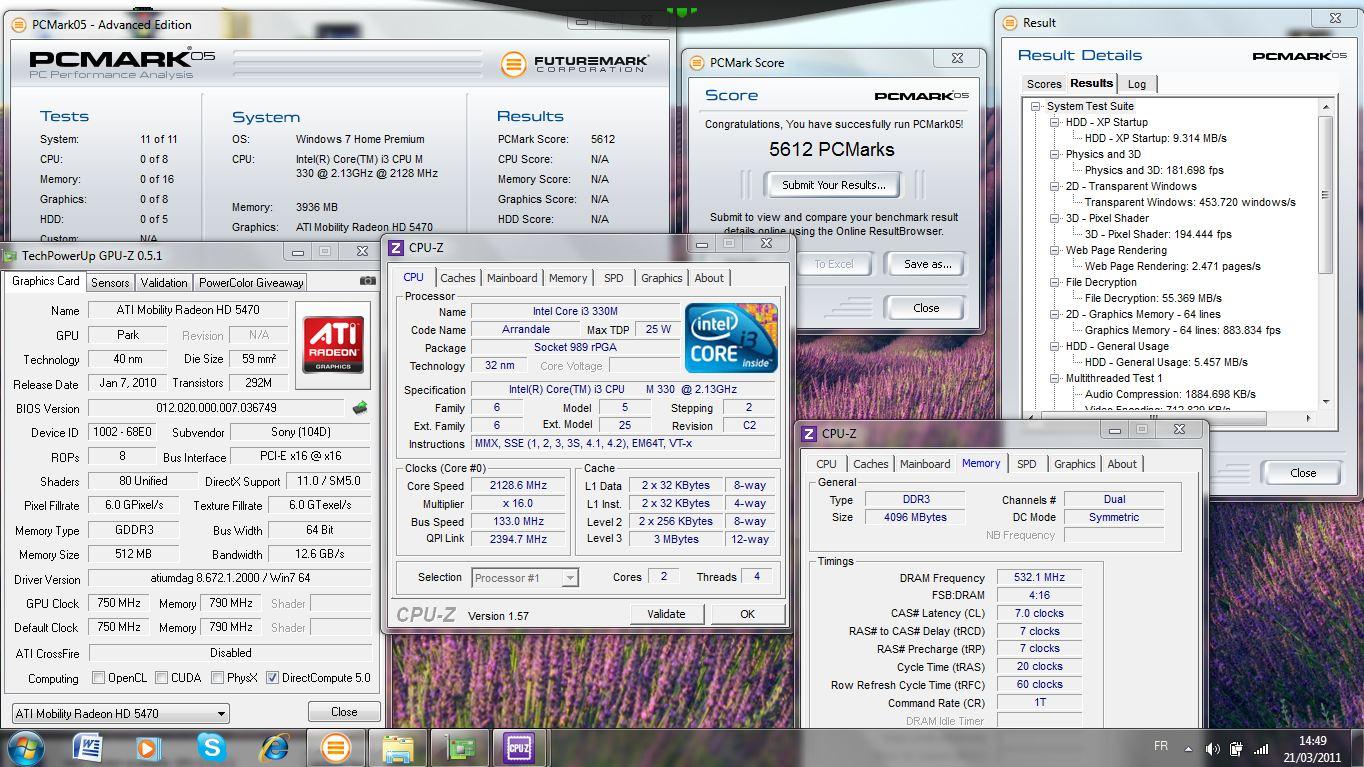This screenshot has width=1364, height=767.
Task: Collapse the System Test Suite tree node
Action: click(1036, 106)
